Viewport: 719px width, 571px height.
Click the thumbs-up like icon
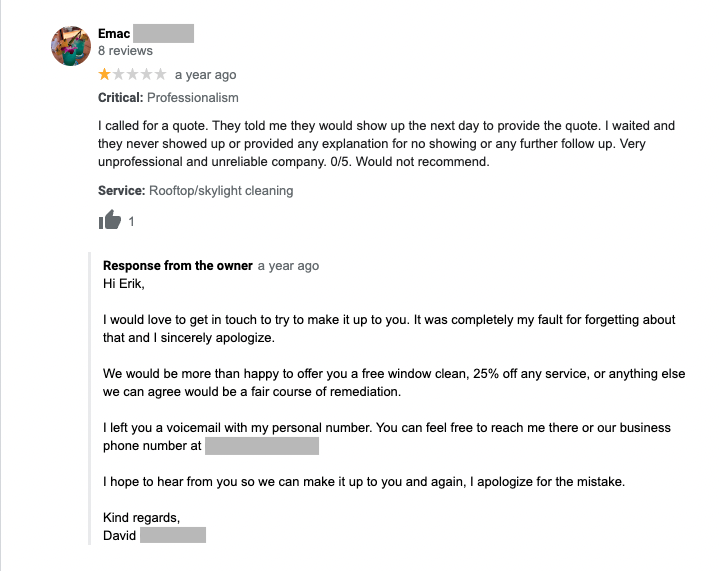point(110,221)
